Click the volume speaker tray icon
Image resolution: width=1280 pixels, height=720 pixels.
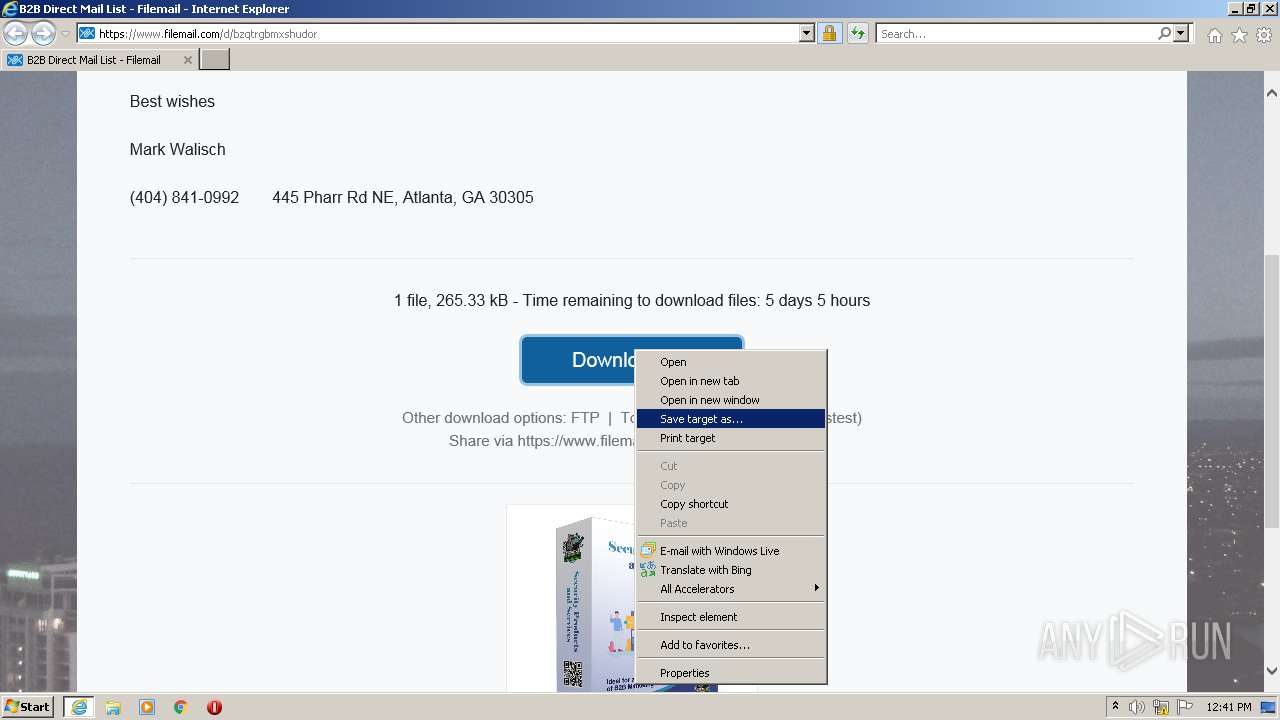1137,707
